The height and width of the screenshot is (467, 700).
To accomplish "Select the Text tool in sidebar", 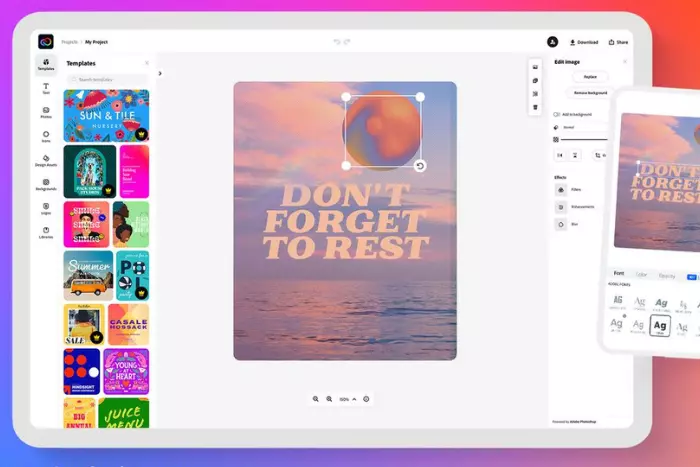I will (x=46, y=88).
